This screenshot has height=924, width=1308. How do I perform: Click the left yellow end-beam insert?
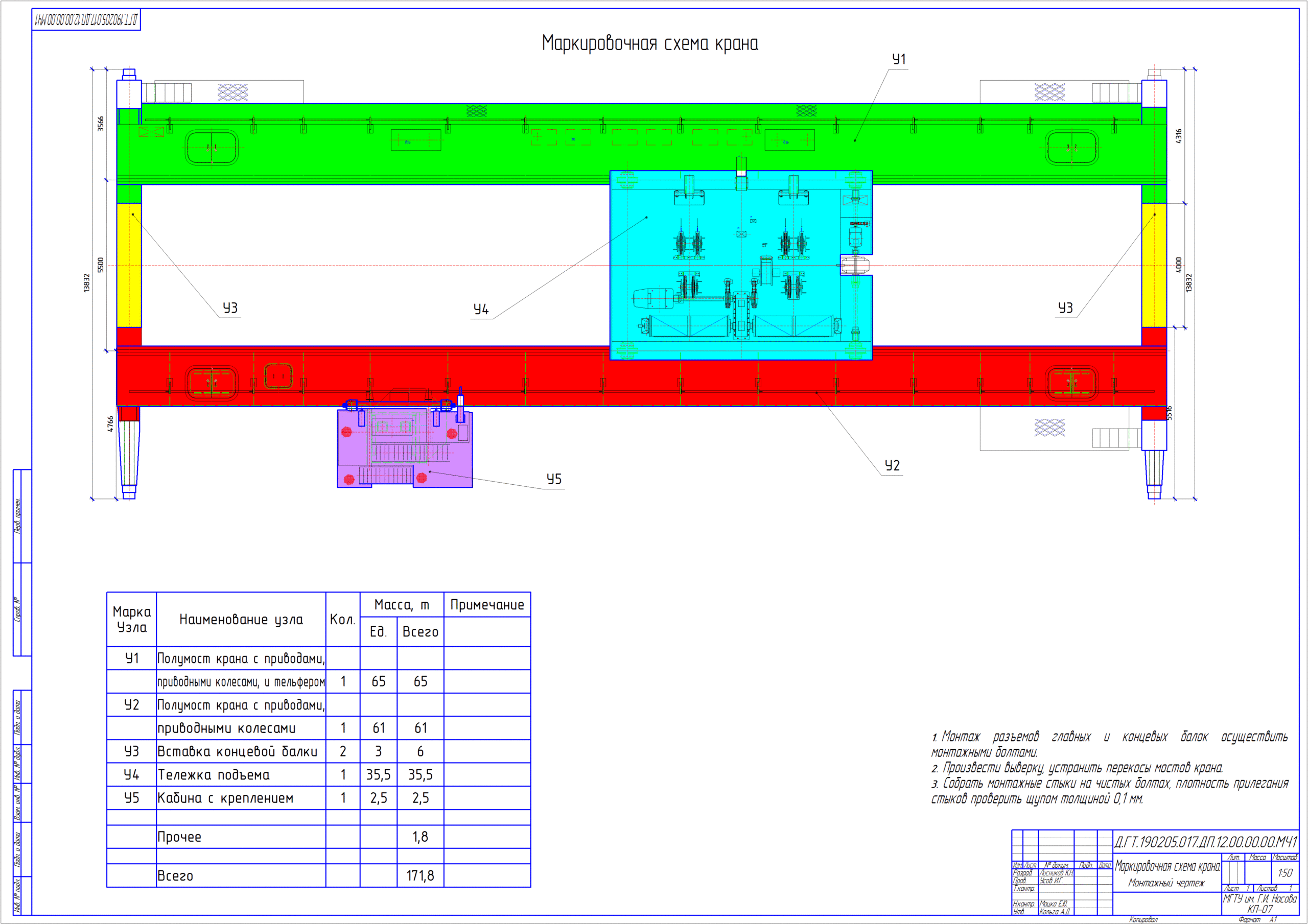tap(129, 265)
